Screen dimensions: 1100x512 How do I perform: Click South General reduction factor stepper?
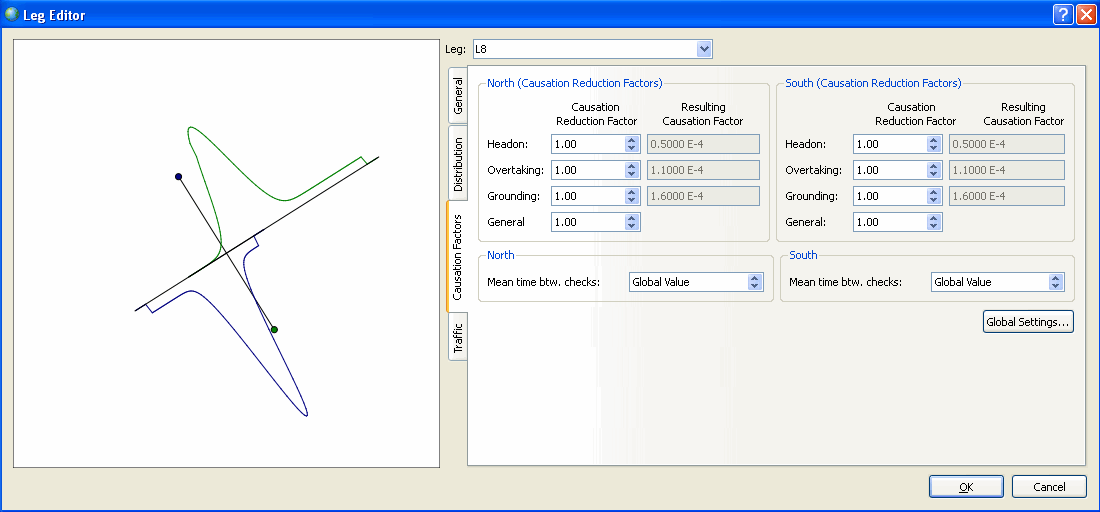(x=934, y=222)
